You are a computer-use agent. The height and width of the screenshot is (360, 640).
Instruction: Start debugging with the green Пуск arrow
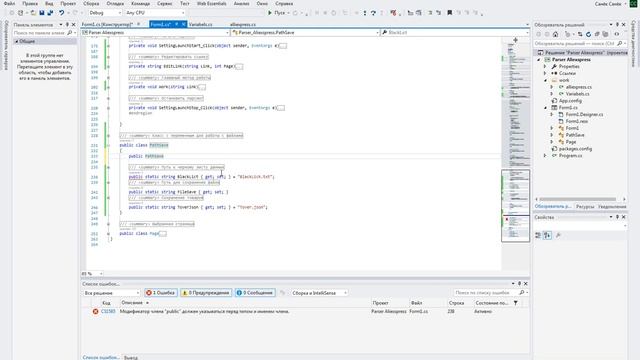click(x=270, y=13)
